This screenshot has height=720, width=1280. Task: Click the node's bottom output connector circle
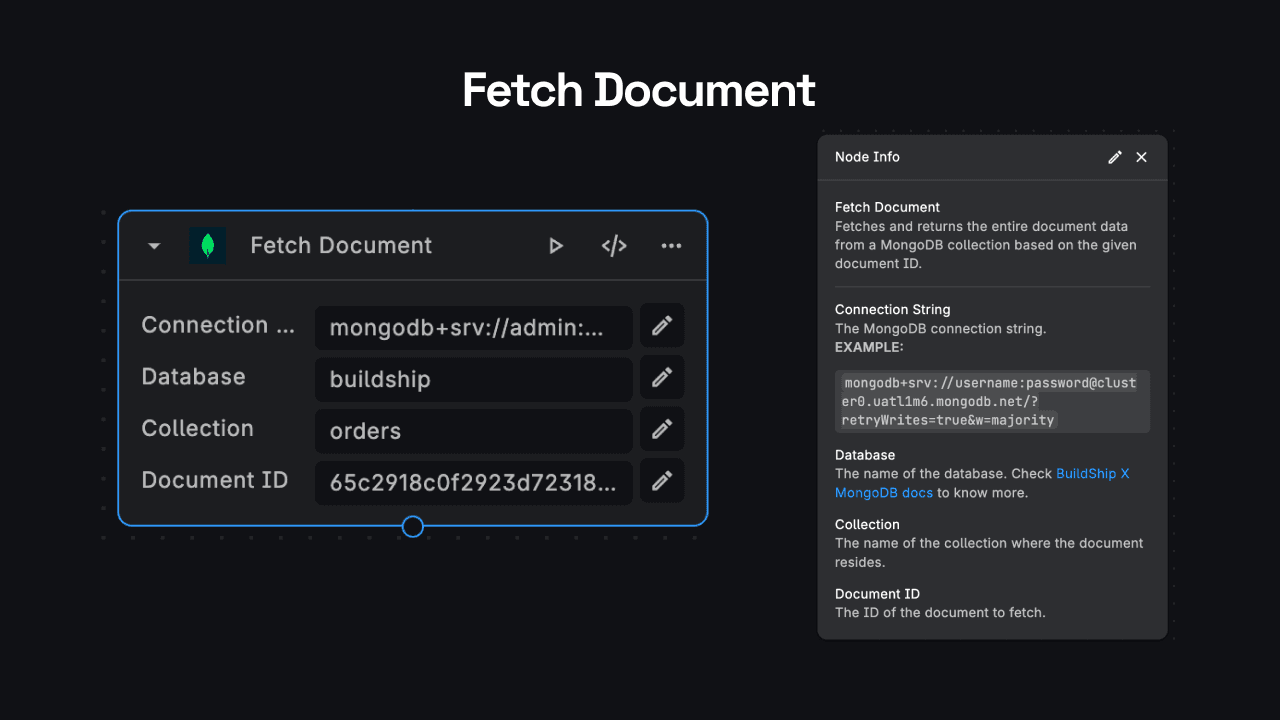click(x=413, y=526)
